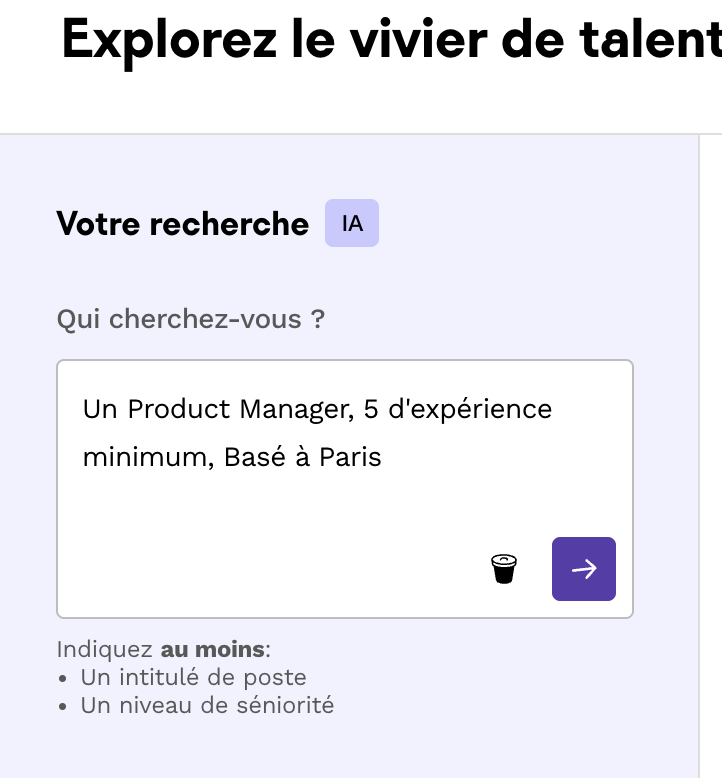This screenshot has height=778, width=722.
Task: Place cursor on 'Paris' in the query
Action: (x=350, y=457)
